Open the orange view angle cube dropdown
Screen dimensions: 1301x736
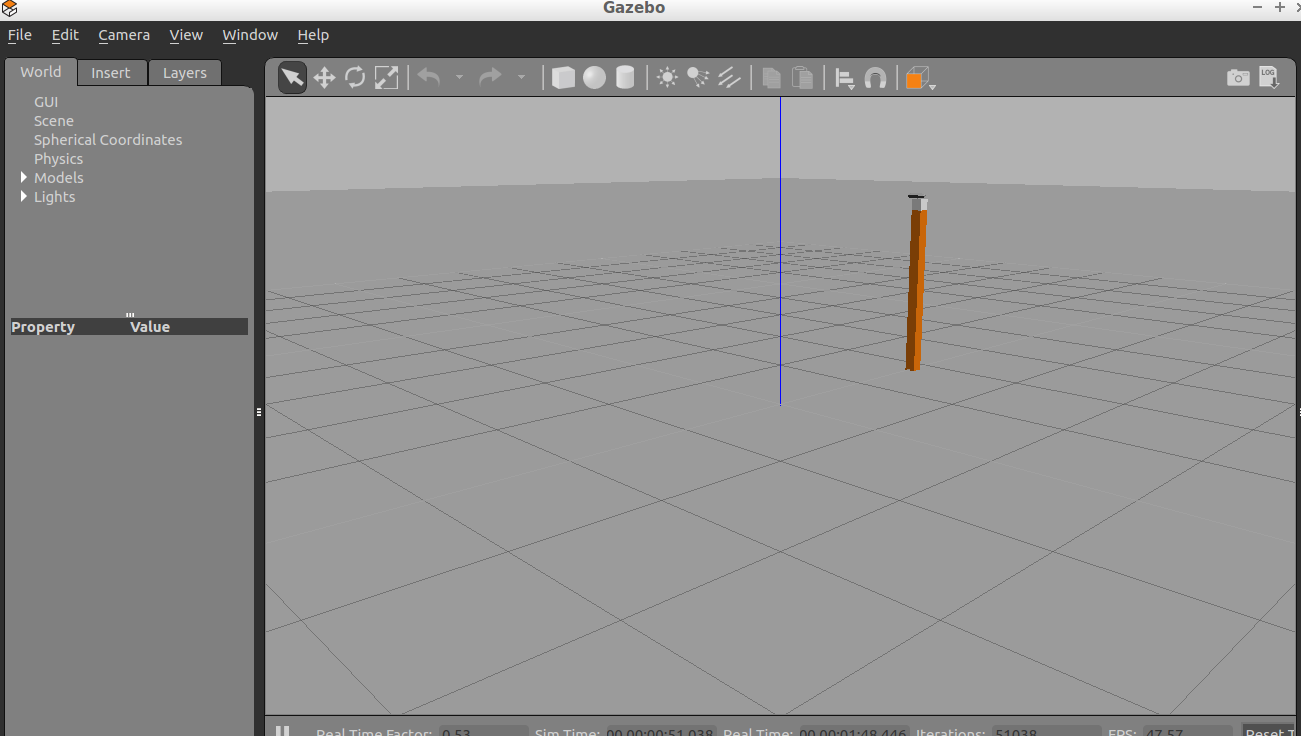click(920, 78)
